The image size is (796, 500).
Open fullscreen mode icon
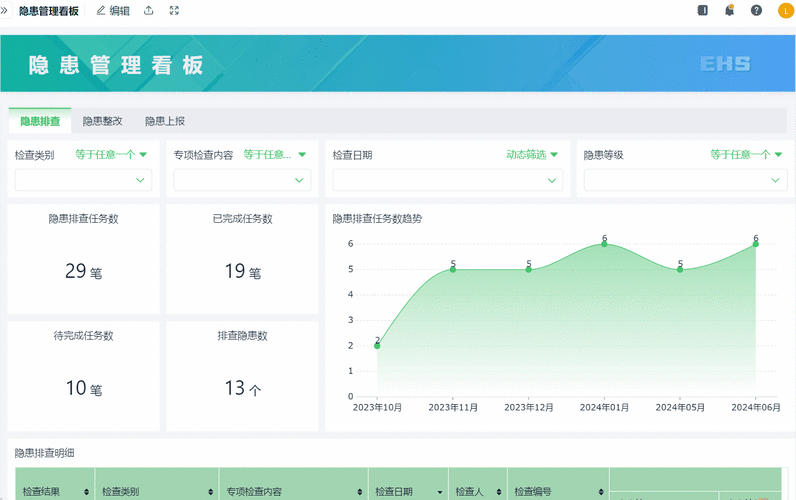(174, 10)
